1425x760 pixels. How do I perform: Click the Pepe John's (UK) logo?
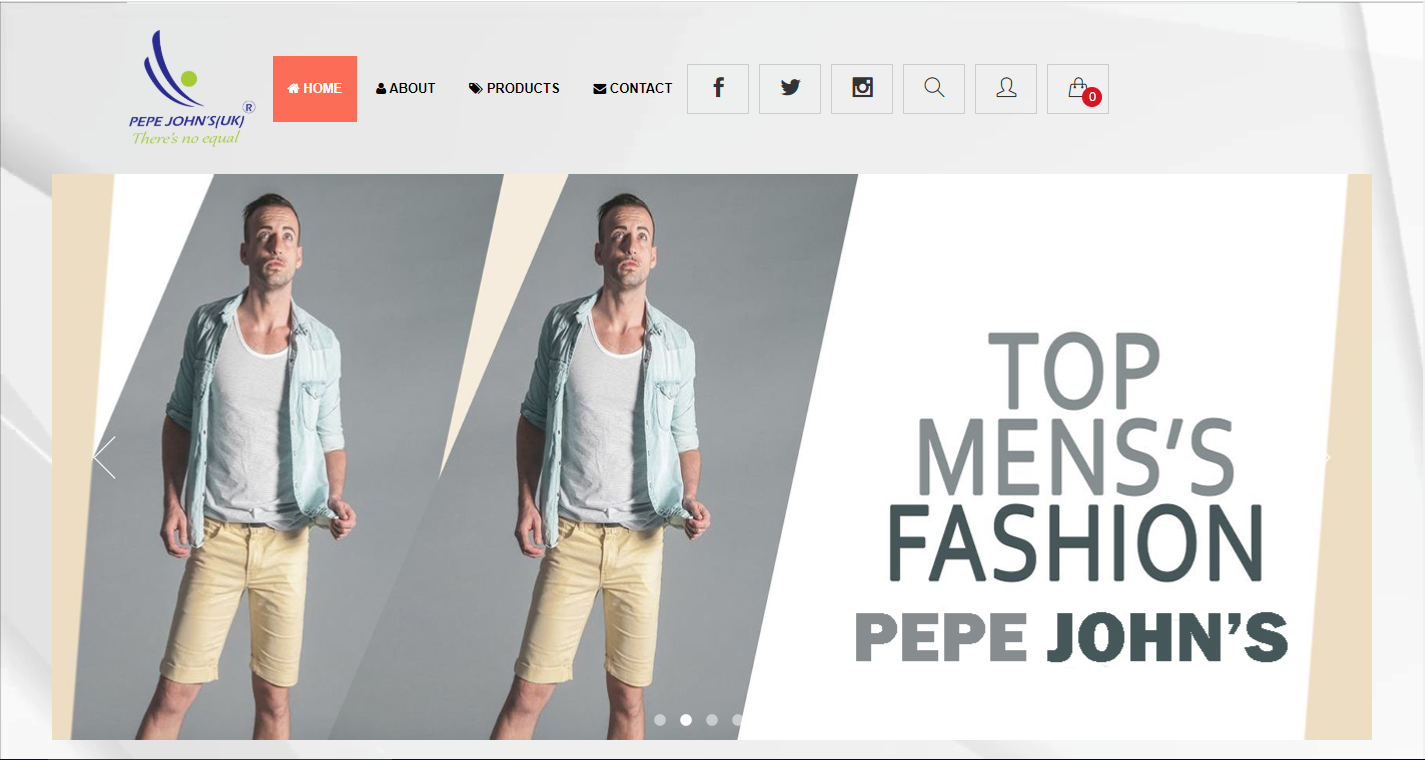click(191, 88)
